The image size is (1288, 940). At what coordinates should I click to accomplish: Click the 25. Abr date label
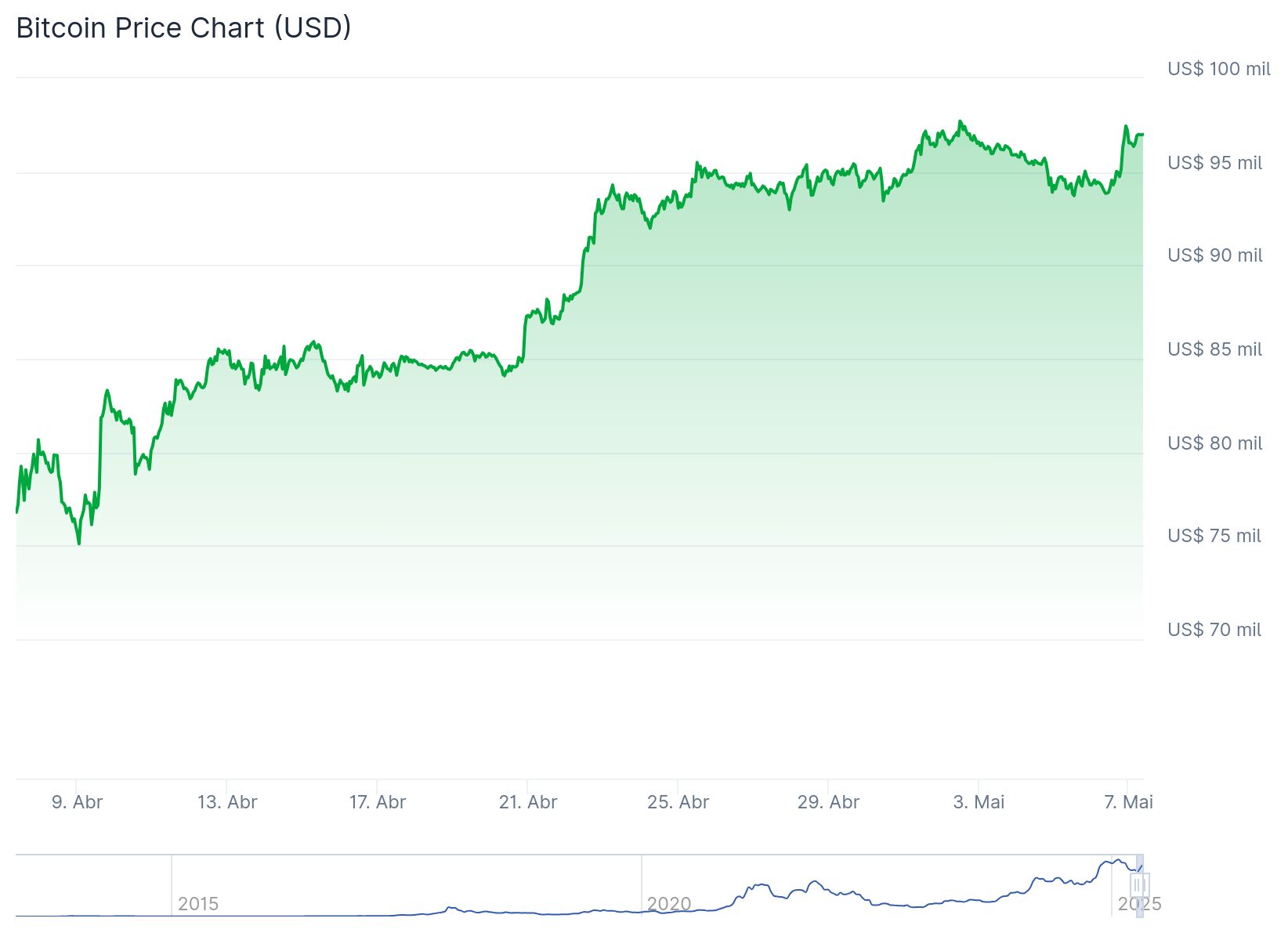coord(678,802)
